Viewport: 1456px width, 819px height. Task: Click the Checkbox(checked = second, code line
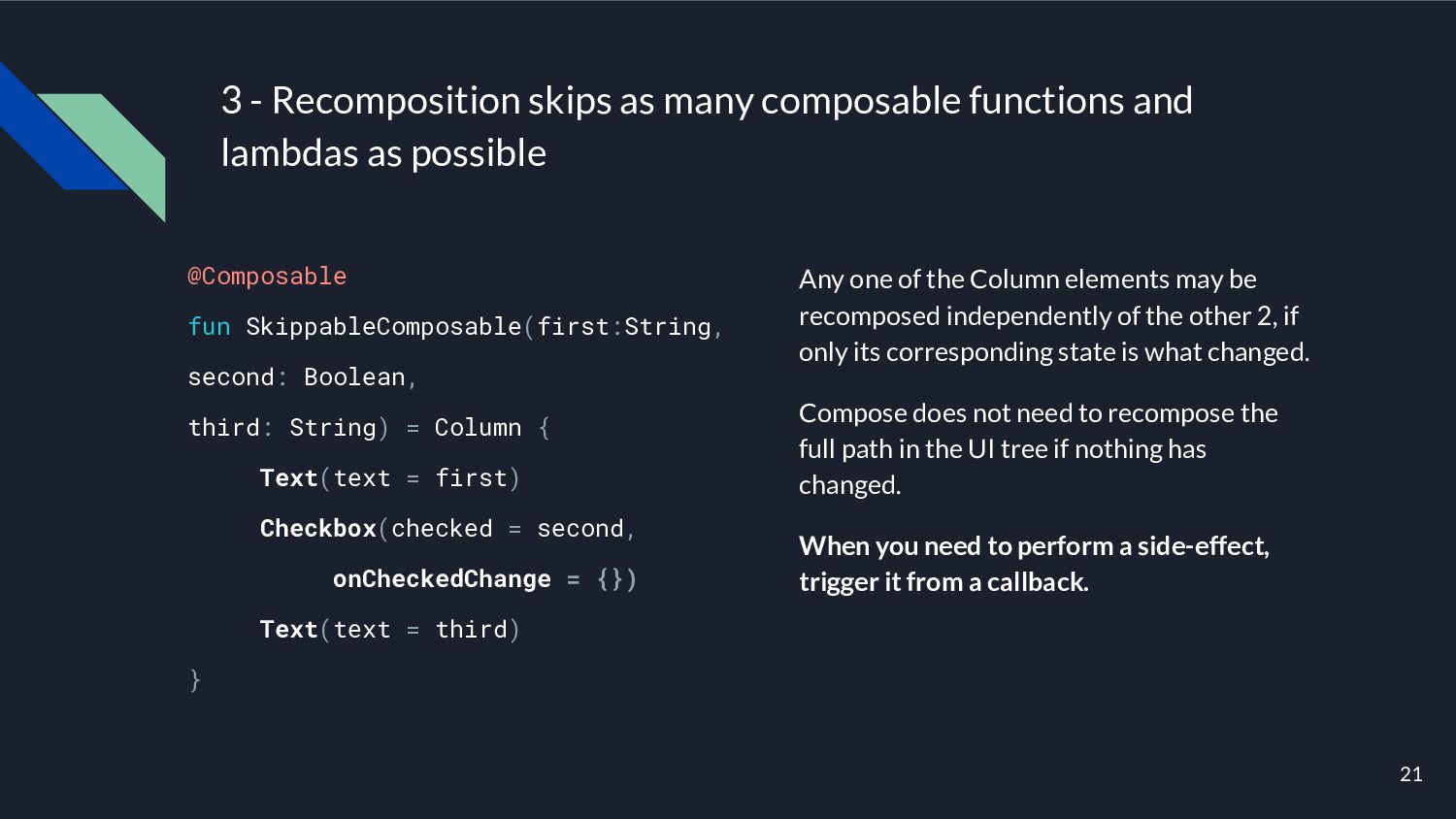(x=447, y=529)
